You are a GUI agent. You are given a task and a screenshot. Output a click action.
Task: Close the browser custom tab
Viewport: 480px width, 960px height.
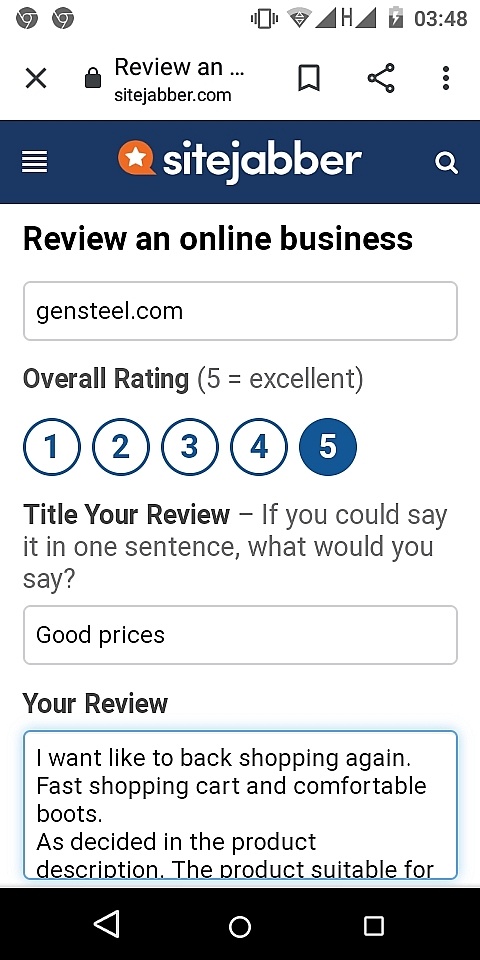(36, 78)
